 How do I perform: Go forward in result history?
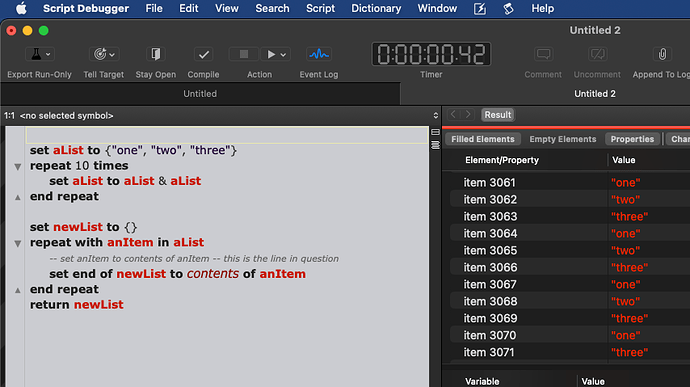(x=468, y=114)
